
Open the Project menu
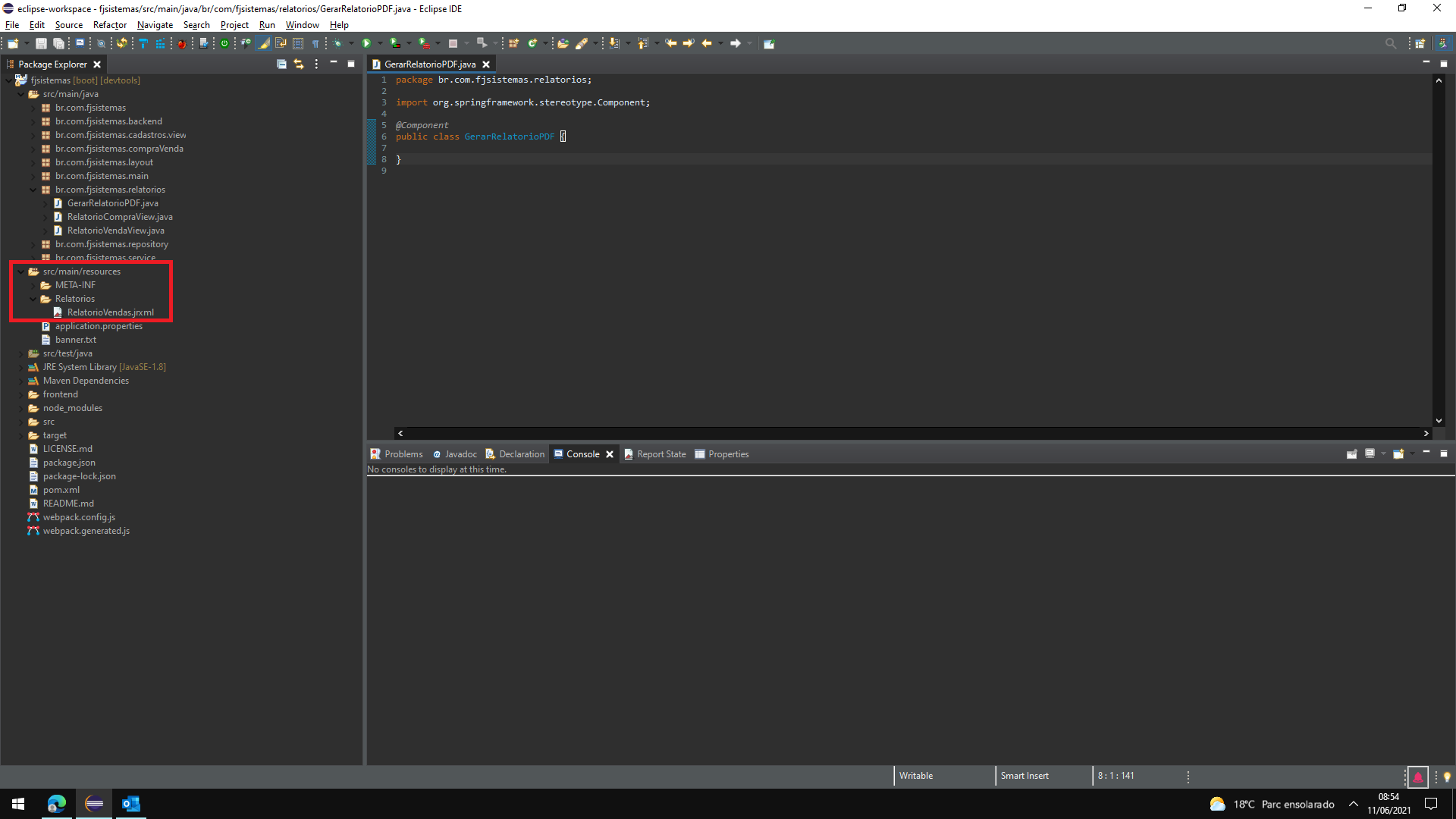tap(234, 25)
